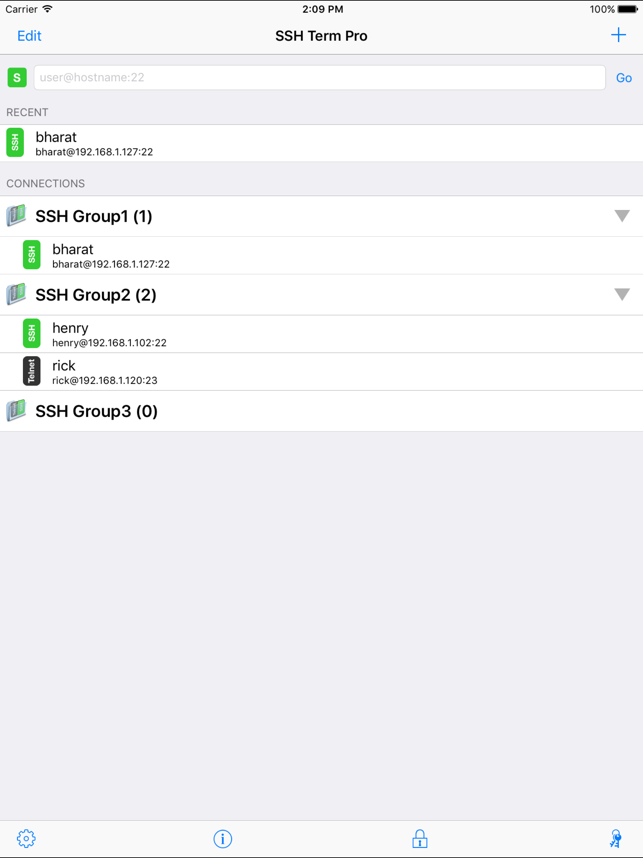Connect to bharat under SSH Group1
The width and height of the screenshot is (643, 858).
click(321, 256)
